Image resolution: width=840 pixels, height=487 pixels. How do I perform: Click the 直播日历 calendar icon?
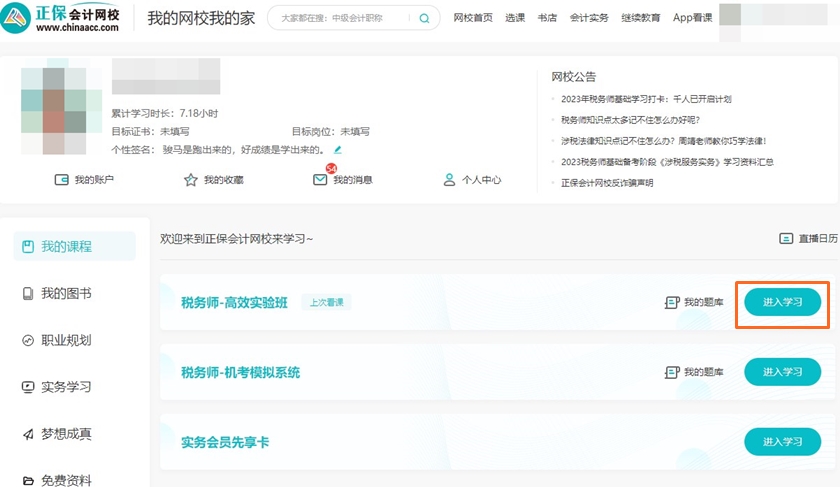click(786, 238)
